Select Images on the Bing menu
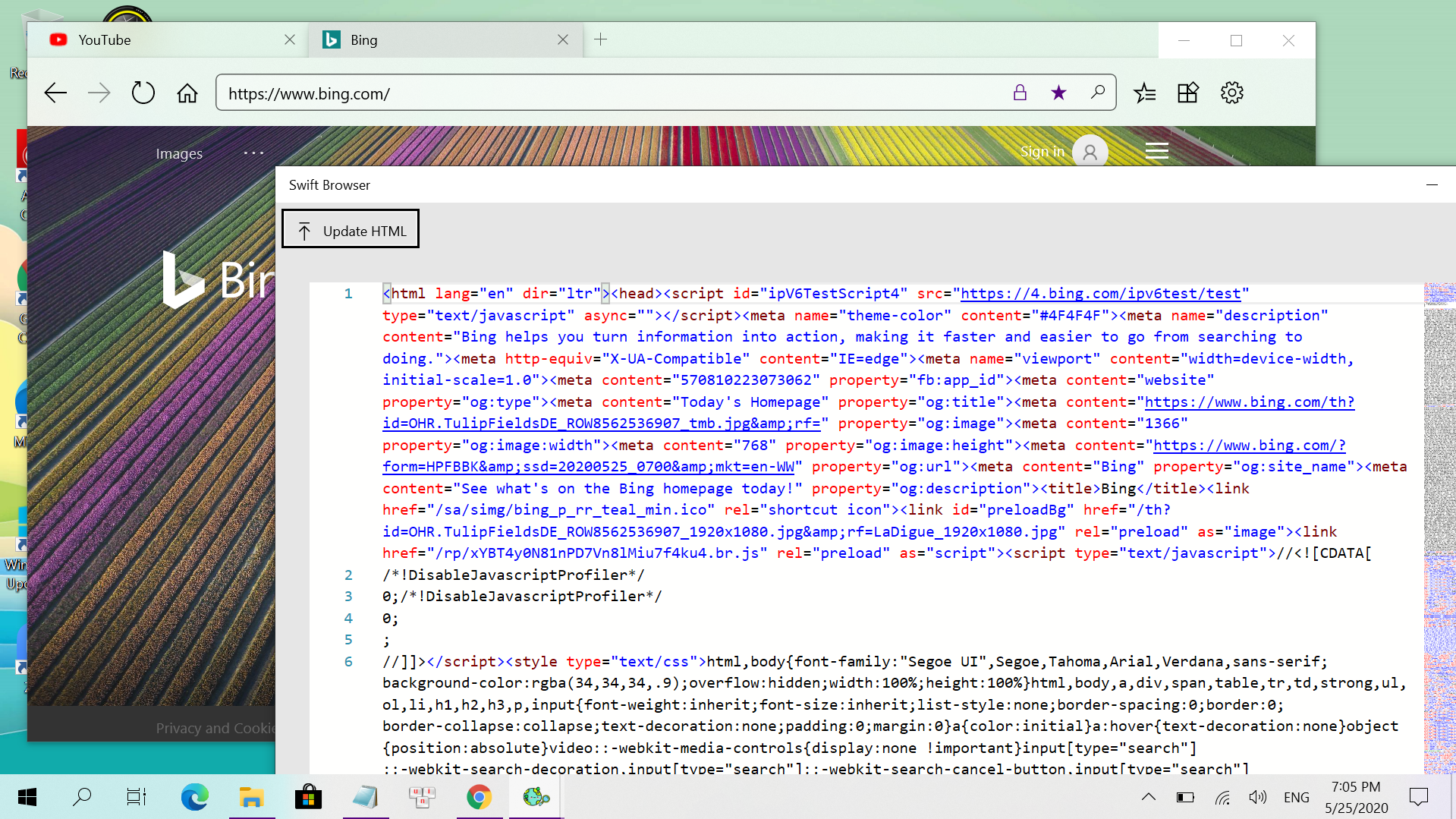Viewport: 1456px width, 819px height. point(179,153)
